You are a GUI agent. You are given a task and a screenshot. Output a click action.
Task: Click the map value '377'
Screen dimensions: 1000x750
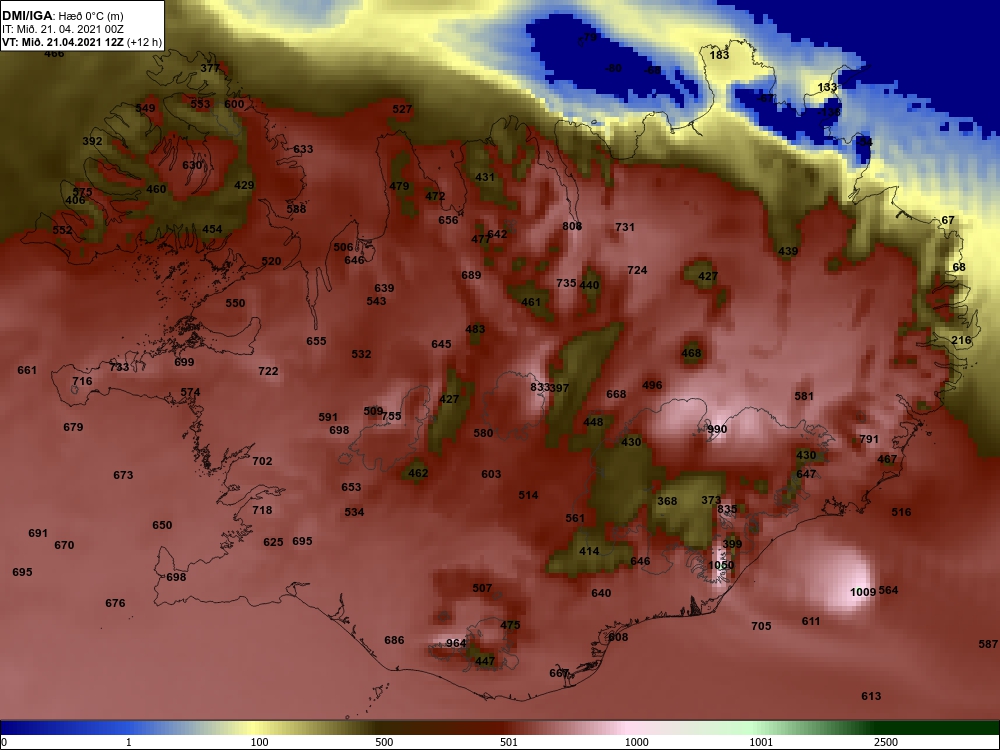pos(210,68)
